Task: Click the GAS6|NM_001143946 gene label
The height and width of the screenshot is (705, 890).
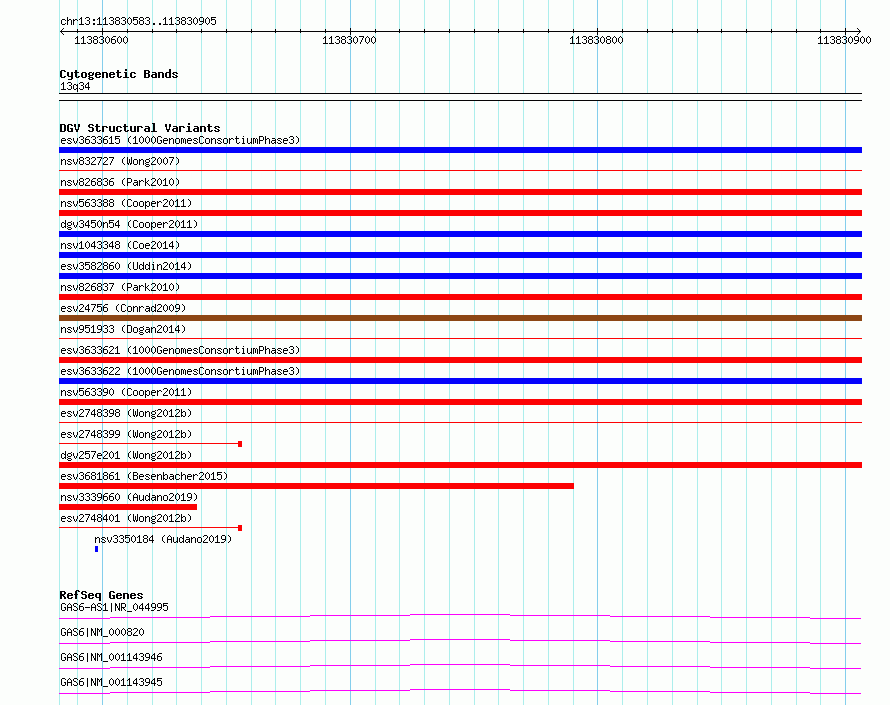Action: tap(111, 657)
